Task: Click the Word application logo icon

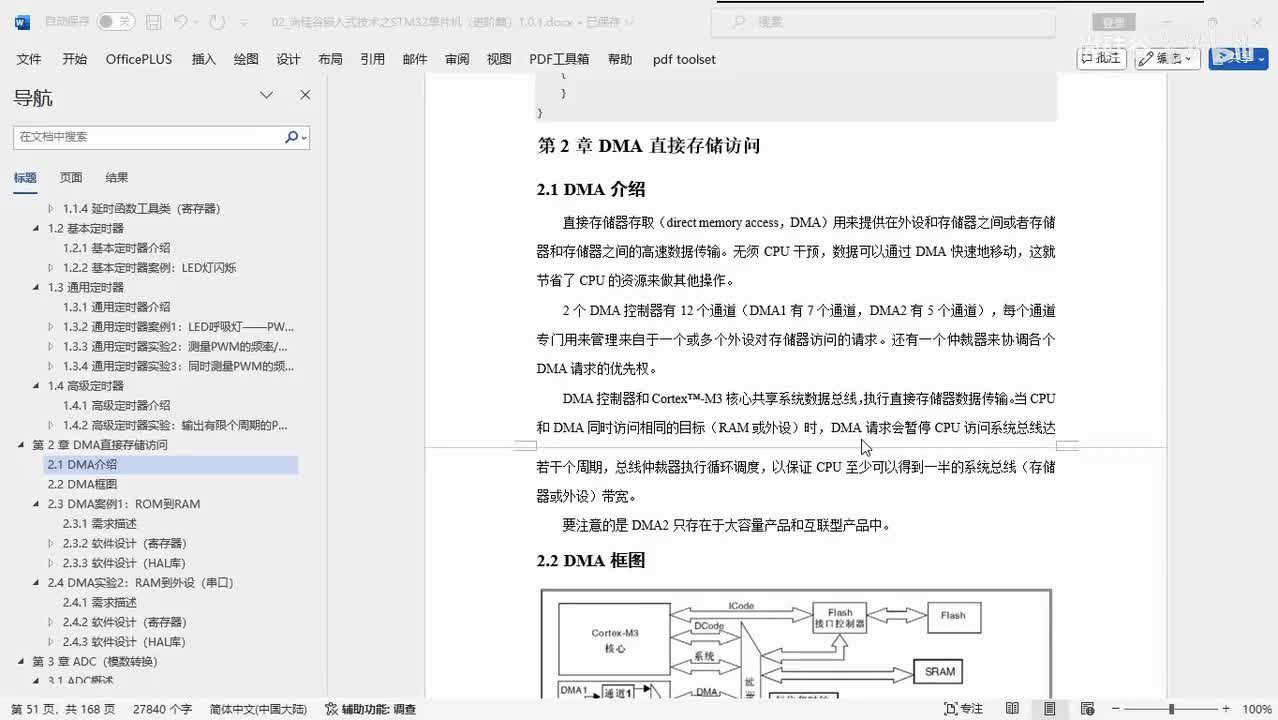Action: [22, 21]
